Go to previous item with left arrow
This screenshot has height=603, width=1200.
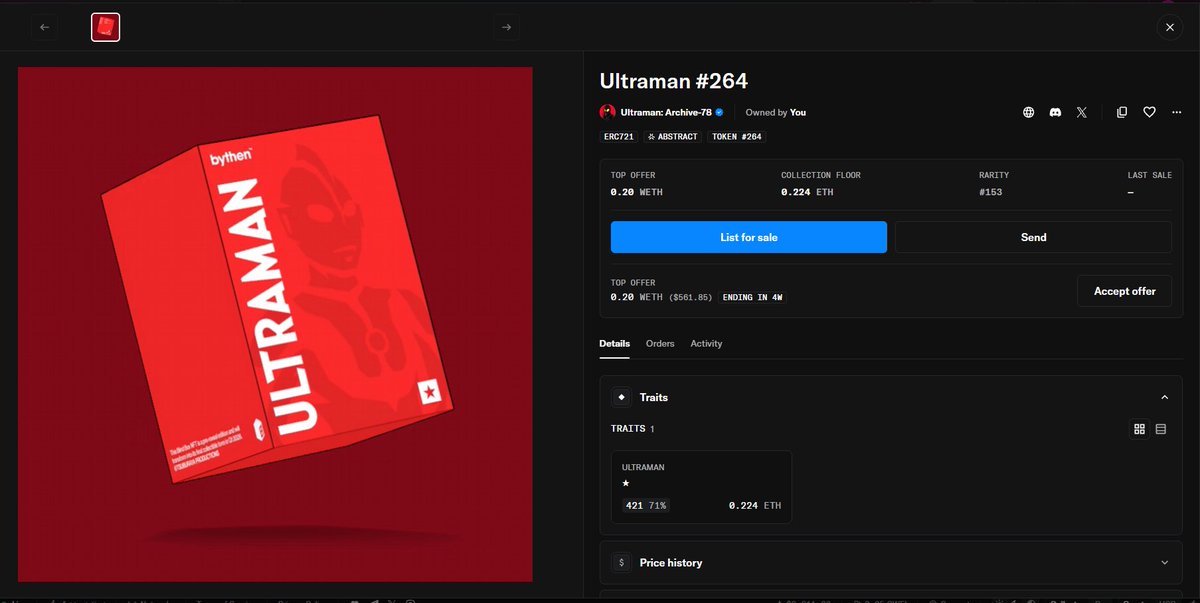click(44, 28)
